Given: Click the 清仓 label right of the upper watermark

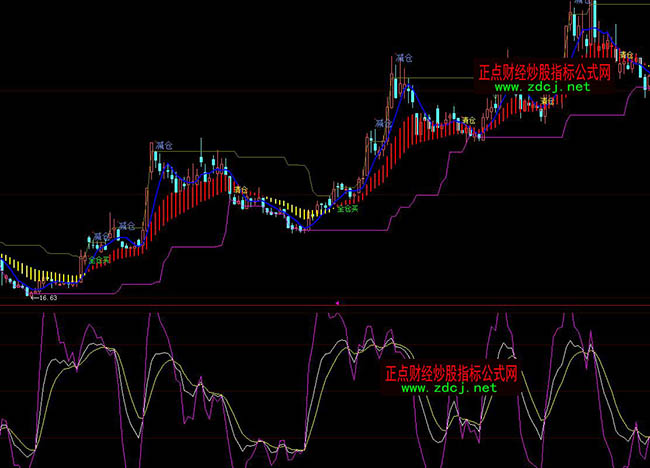Looking at the screenshot, I should click(x=627, y=53).
